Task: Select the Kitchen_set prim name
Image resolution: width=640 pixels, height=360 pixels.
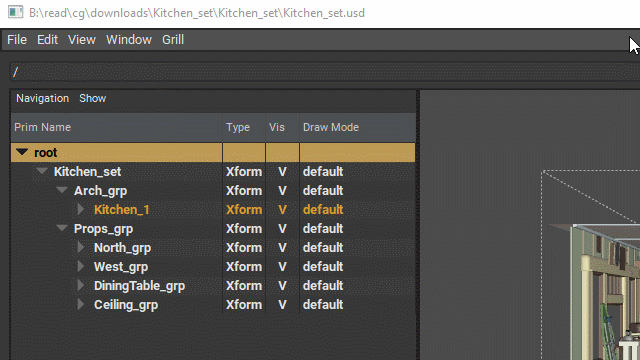Action: pos(87,171)
